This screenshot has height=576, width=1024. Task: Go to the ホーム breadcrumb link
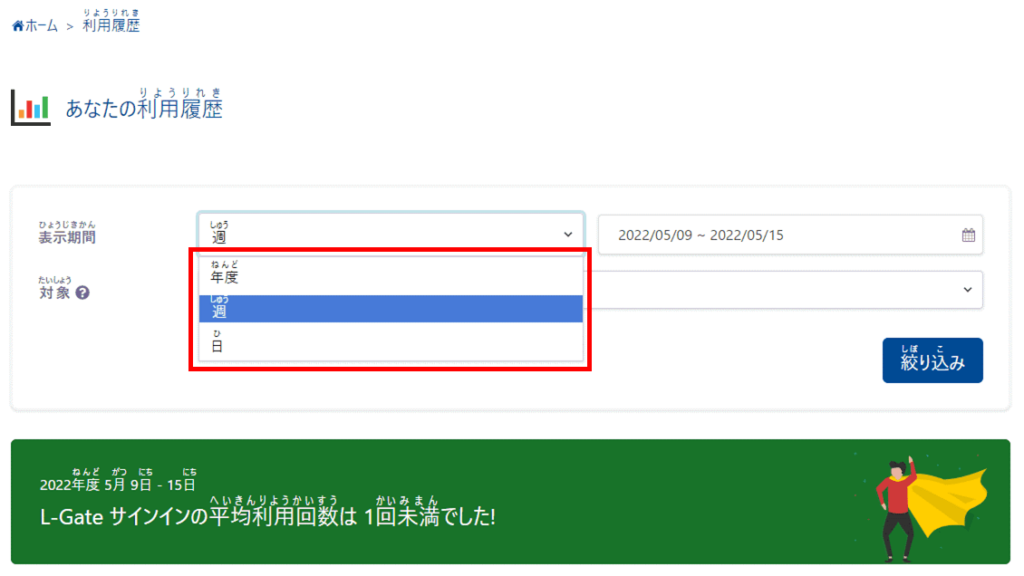tap(41, 26)
